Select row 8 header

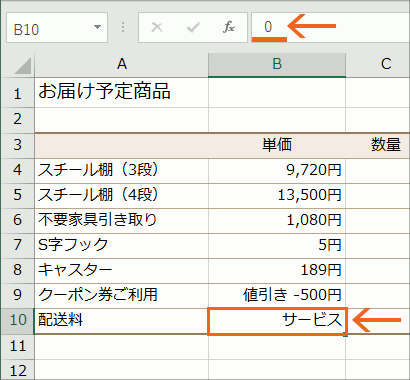(17, 270)
